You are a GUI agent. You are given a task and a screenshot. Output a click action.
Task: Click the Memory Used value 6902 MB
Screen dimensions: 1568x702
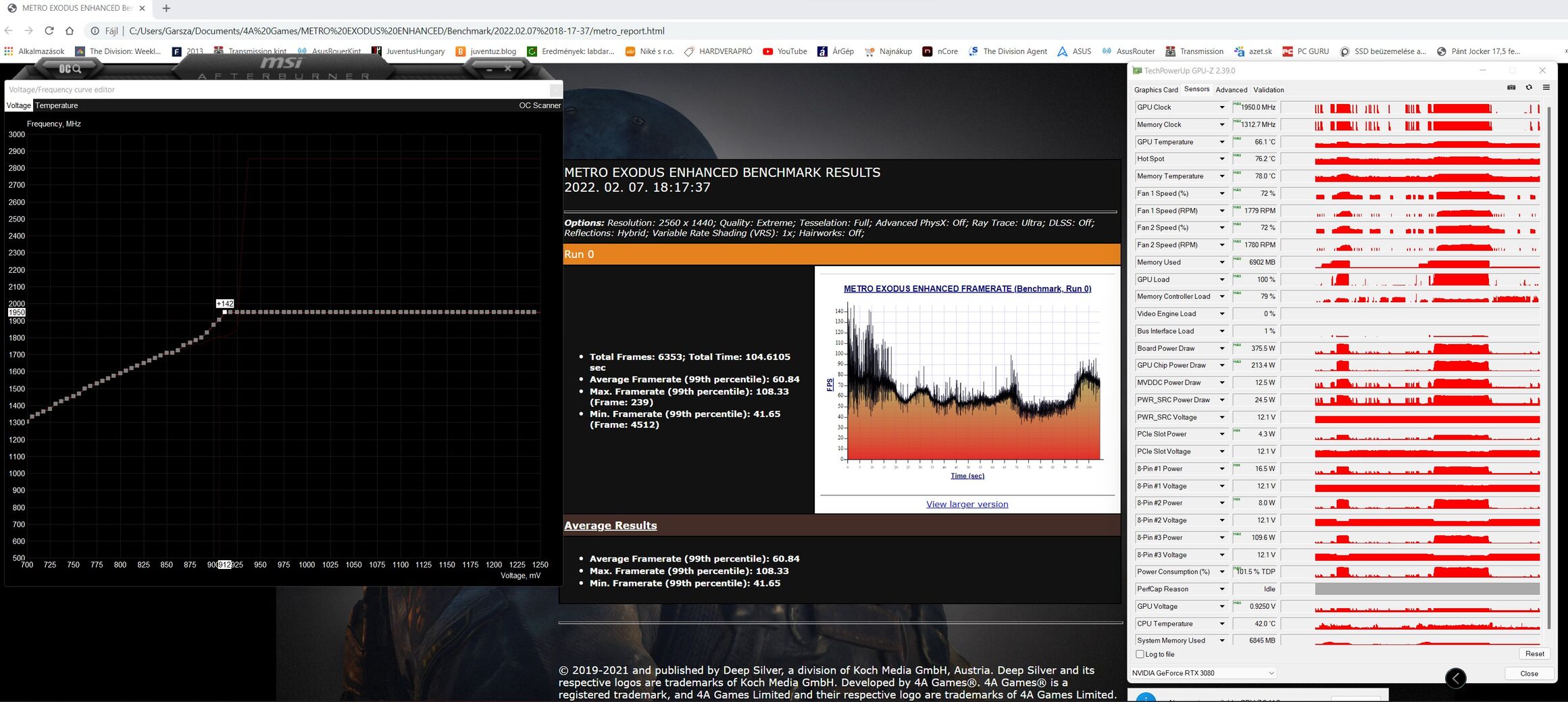pos(1255,262)
